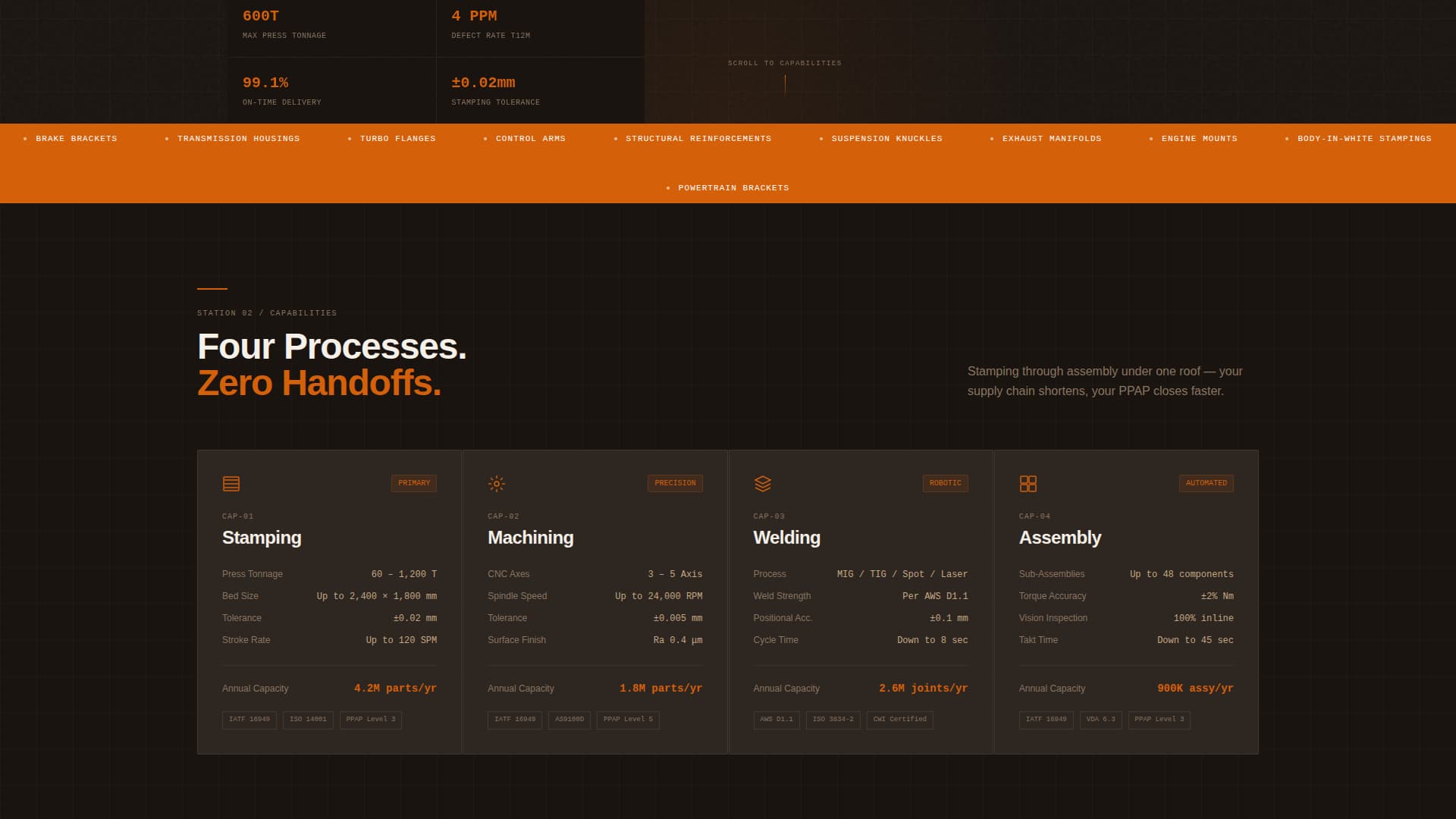Viewport: 1456px width, 819px height.
Task: Click the ±0.02mm stamping tolerance stat
Action: (x=540, y=90)
